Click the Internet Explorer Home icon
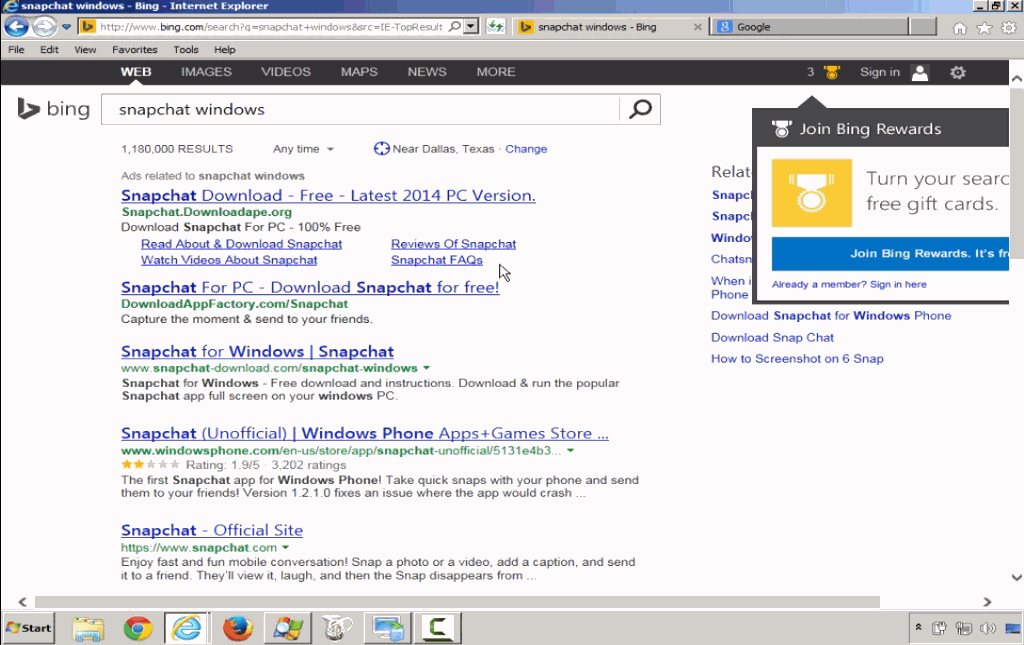 click(959, 27)
